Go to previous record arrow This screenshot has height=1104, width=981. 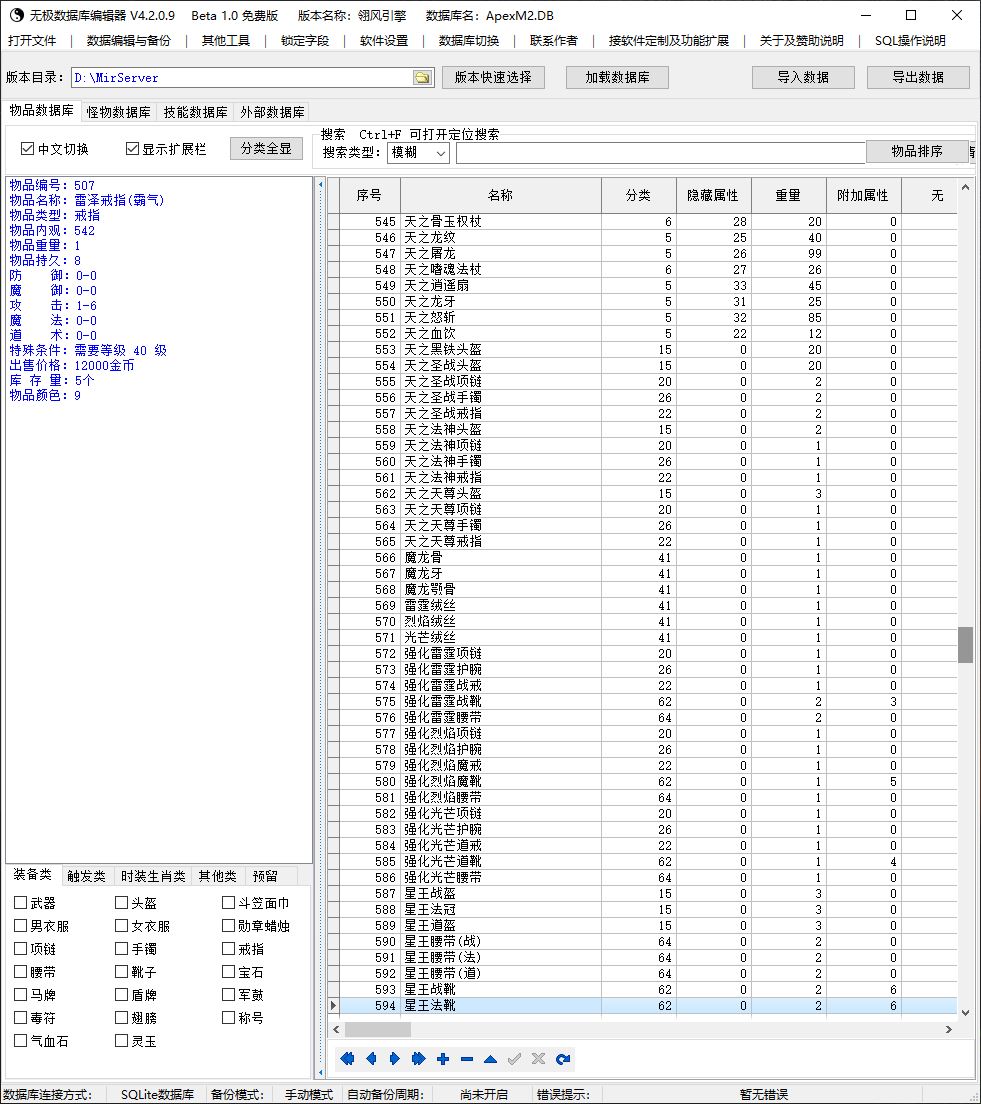coord(371,1058)
